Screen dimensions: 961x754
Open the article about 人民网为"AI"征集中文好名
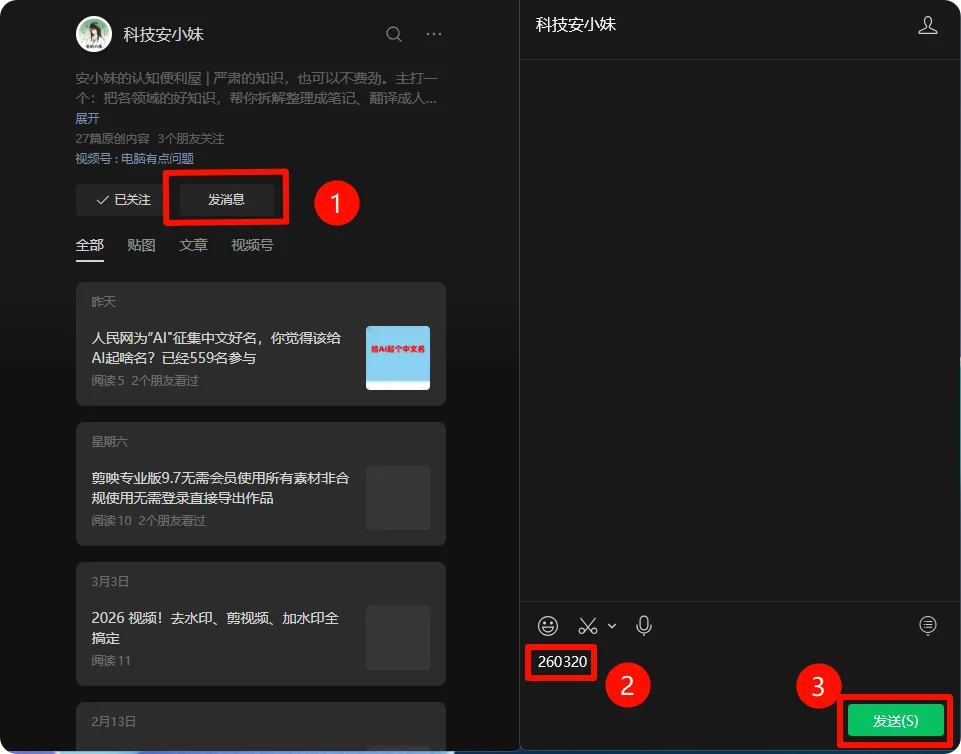click(x=260, y=344)
